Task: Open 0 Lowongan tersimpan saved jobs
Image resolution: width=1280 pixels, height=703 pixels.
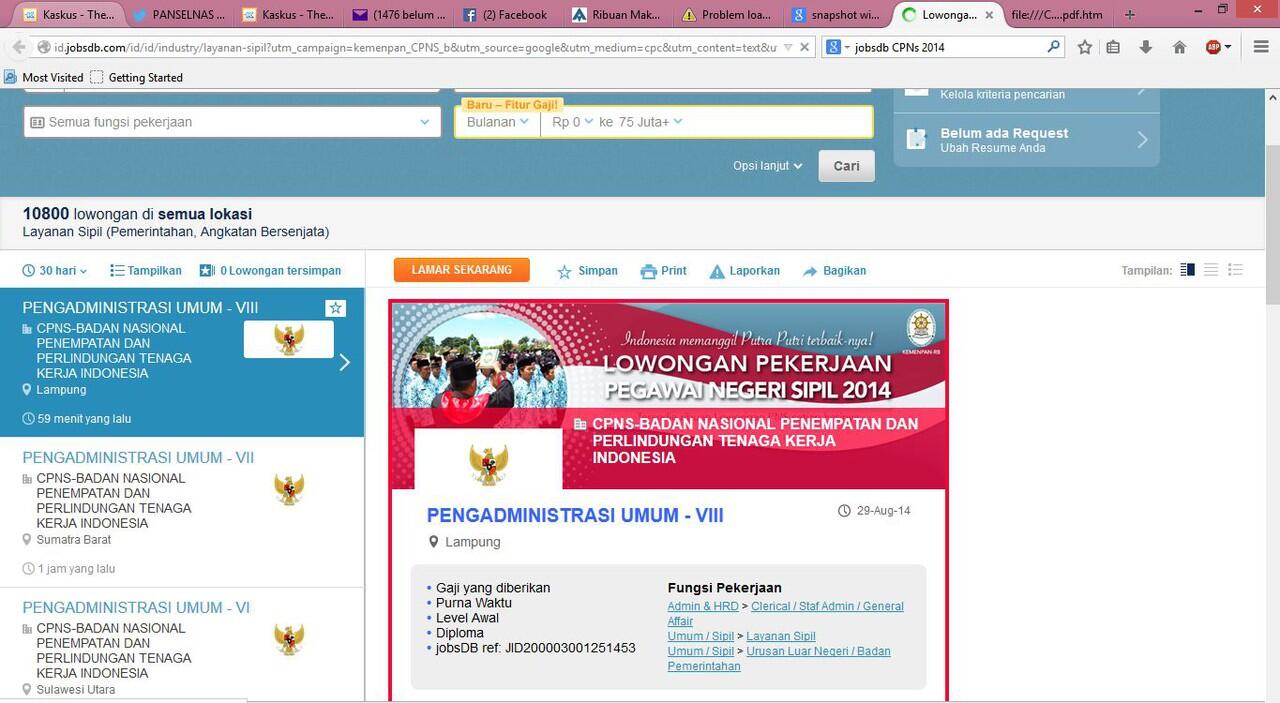Action: coord(270,271)
